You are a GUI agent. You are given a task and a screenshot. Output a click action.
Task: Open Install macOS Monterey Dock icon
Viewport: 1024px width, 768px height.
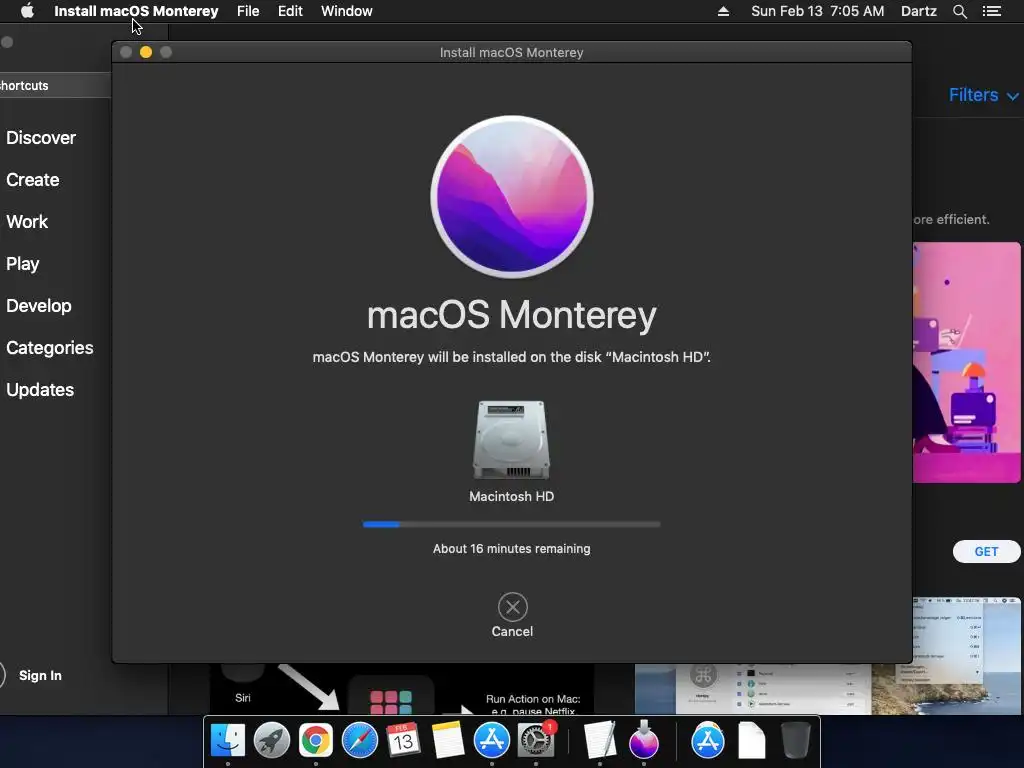[x=644, y=741]
